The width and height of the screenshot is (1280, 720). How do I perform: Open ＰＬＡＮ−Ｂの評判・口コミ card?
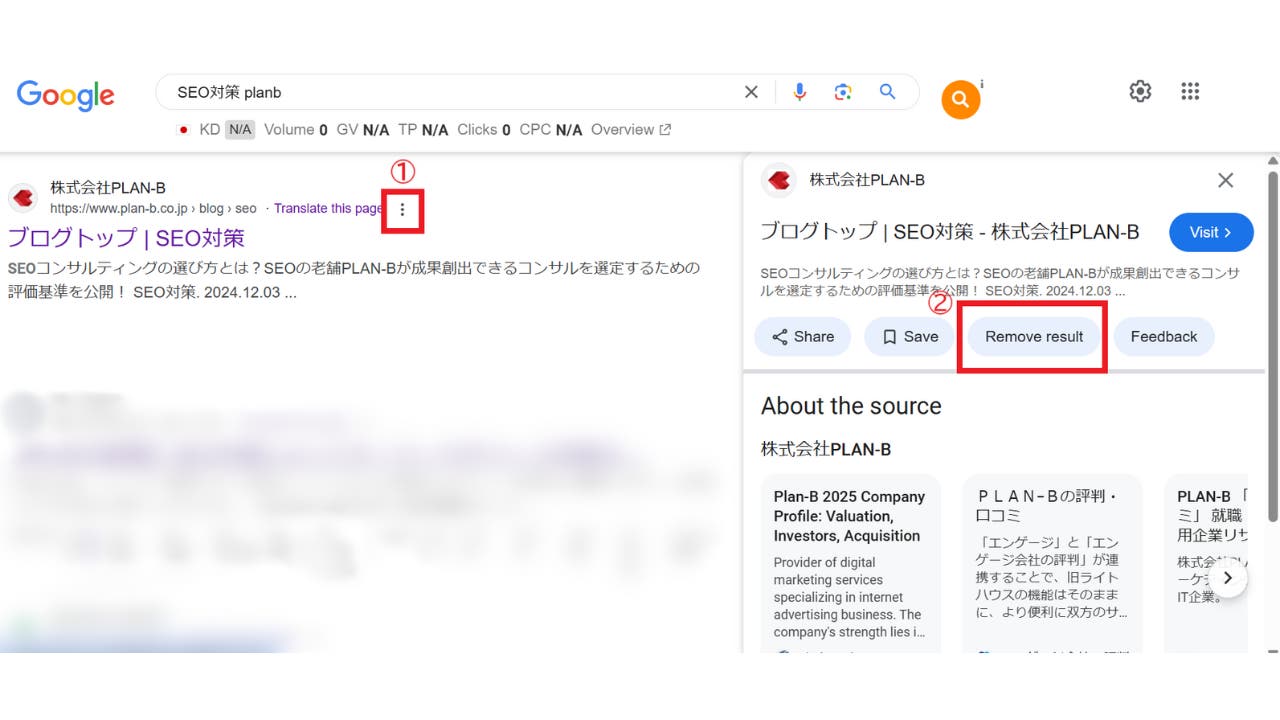pyautogui.click(x=1052, y=564)
